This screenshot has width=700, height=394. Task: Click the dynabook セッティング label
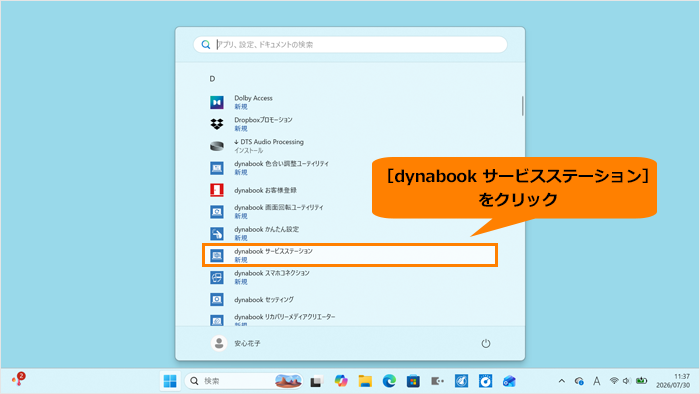264,300
